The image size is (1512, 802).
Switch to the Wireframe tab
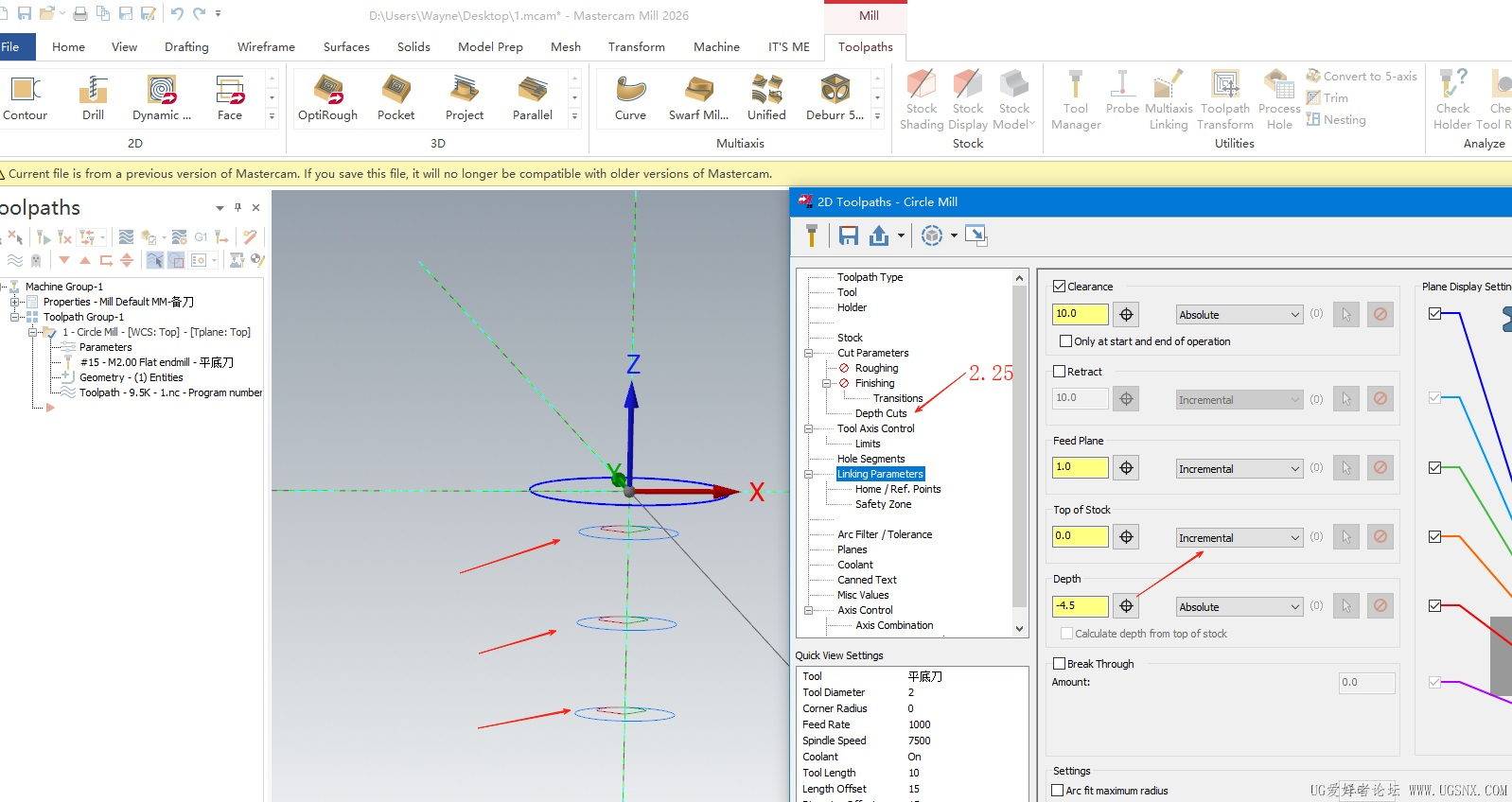click(266, 46)
